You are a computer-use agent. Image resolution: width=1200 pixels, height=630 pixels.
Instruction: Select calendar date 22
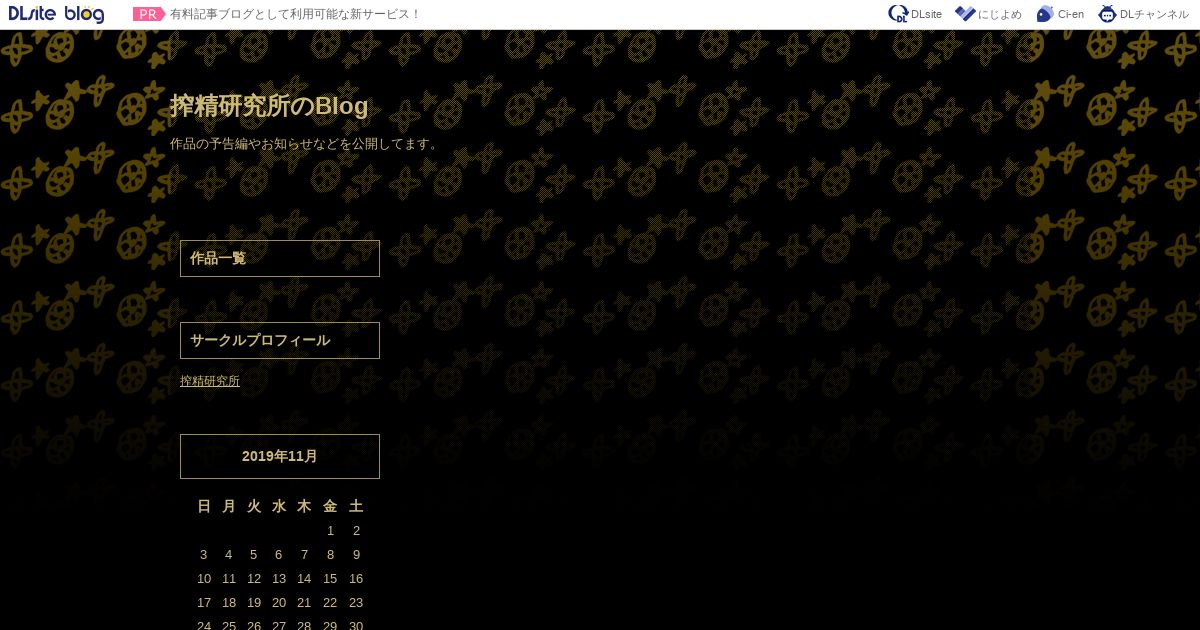pyautogui.click(x=330, y=603)
